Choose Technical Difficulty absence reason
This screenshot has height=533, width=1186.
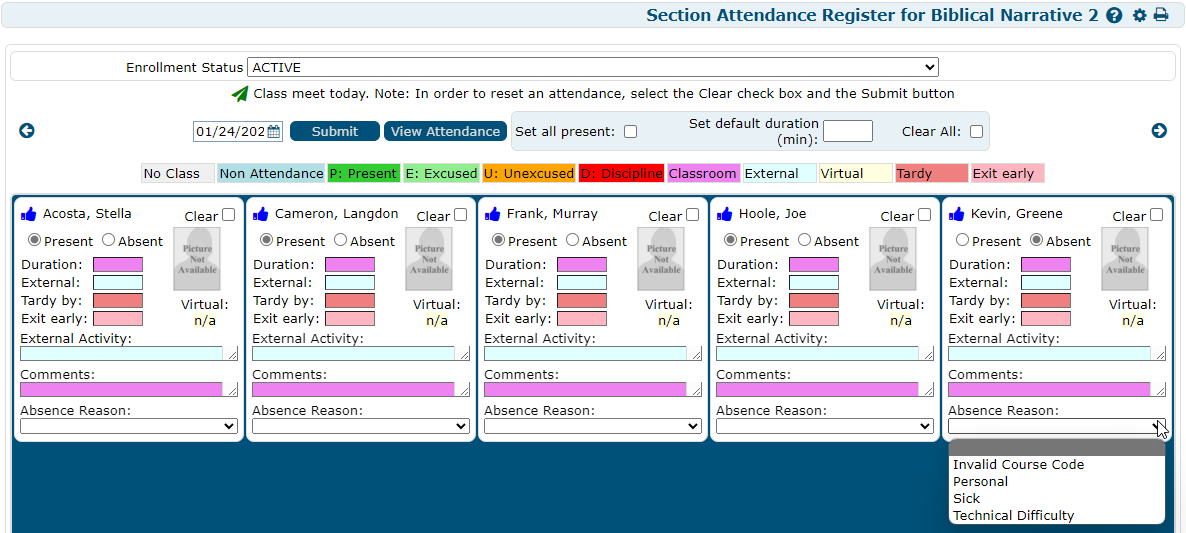[x=1013, y=516]
